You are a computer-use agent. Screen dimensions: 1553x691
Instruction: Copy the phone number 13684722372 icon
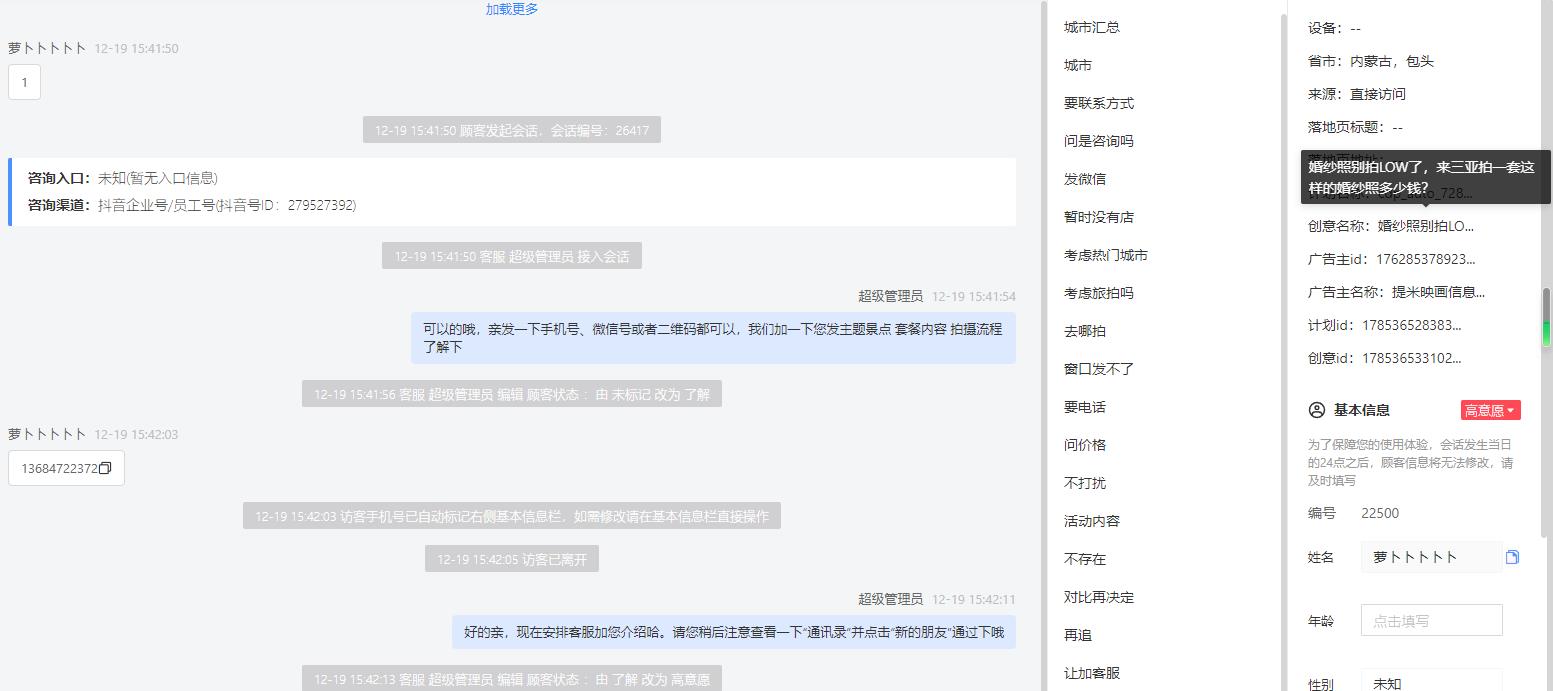pyautogui.click(x=105, y=468)
